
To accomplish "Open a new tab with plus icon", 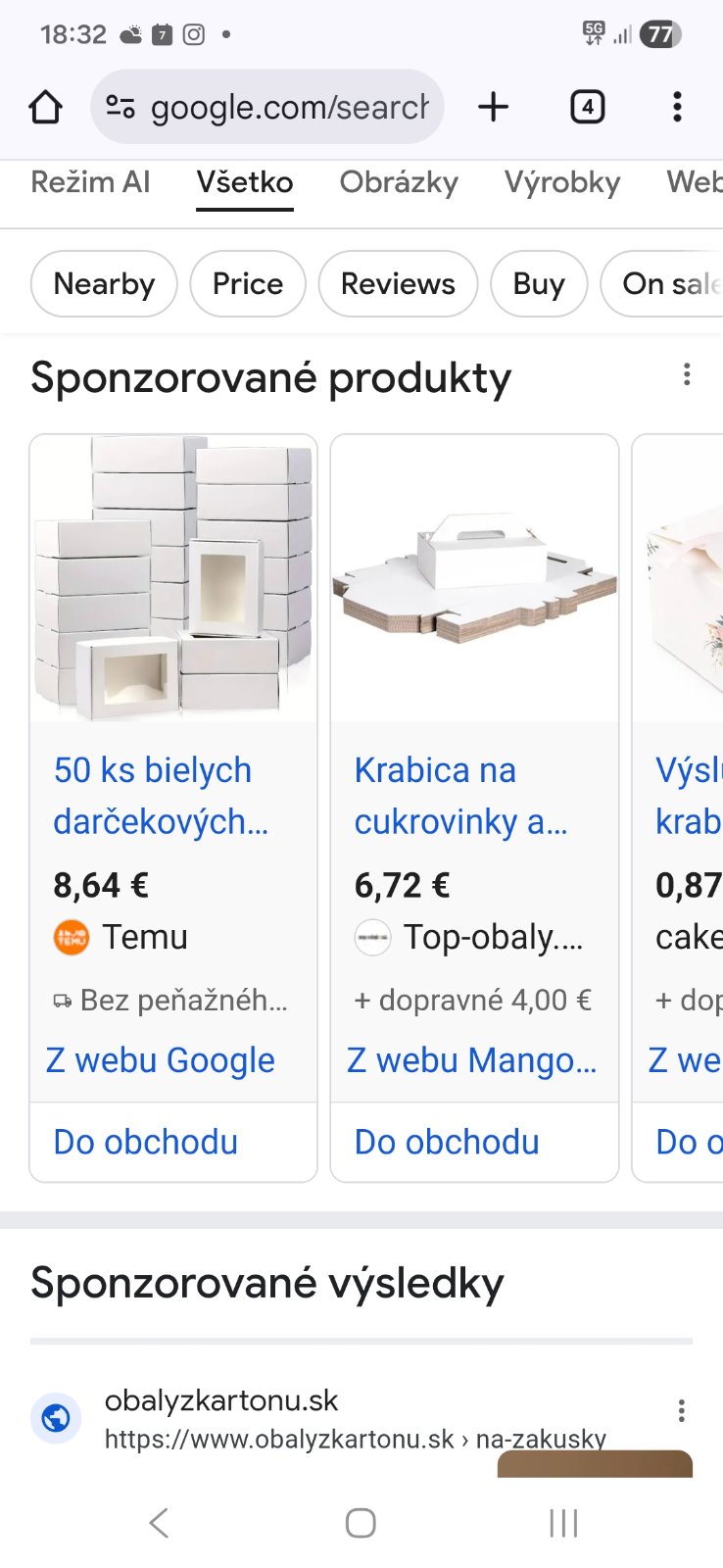I will 494,107.
